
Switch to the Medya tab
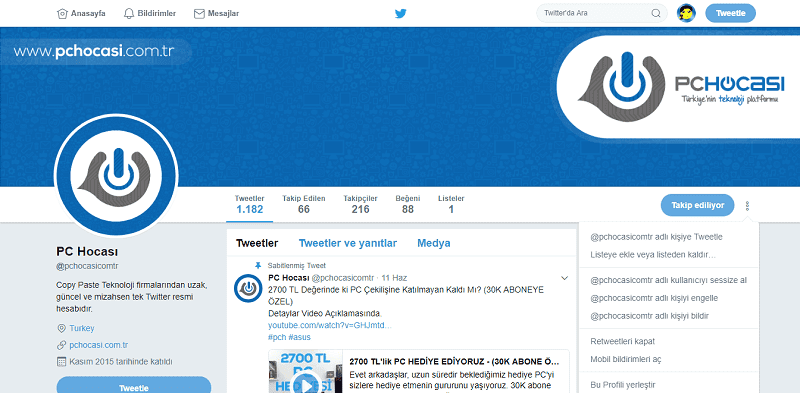click(434, 243)
